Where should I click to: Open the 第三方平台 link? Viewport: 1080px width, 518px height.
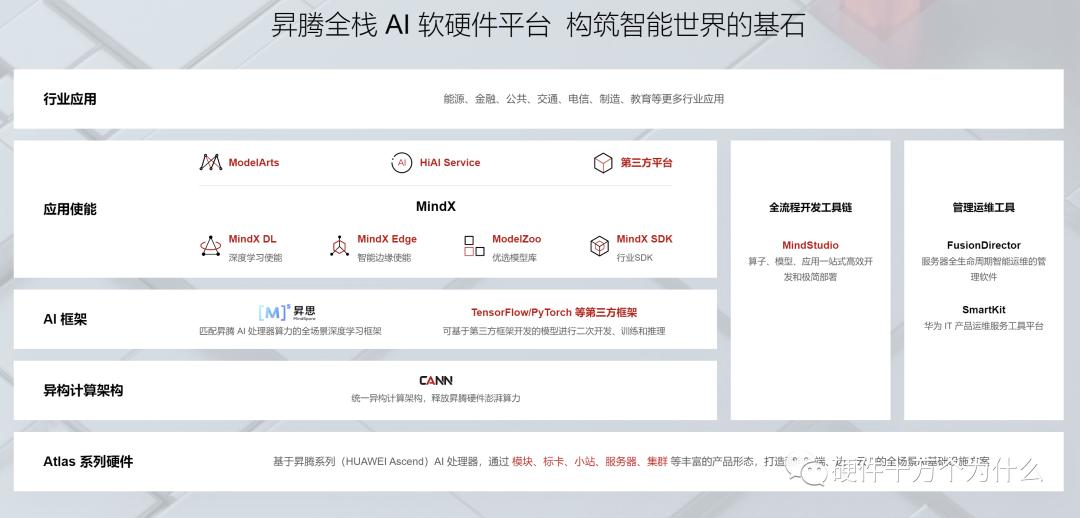(646, 163)
